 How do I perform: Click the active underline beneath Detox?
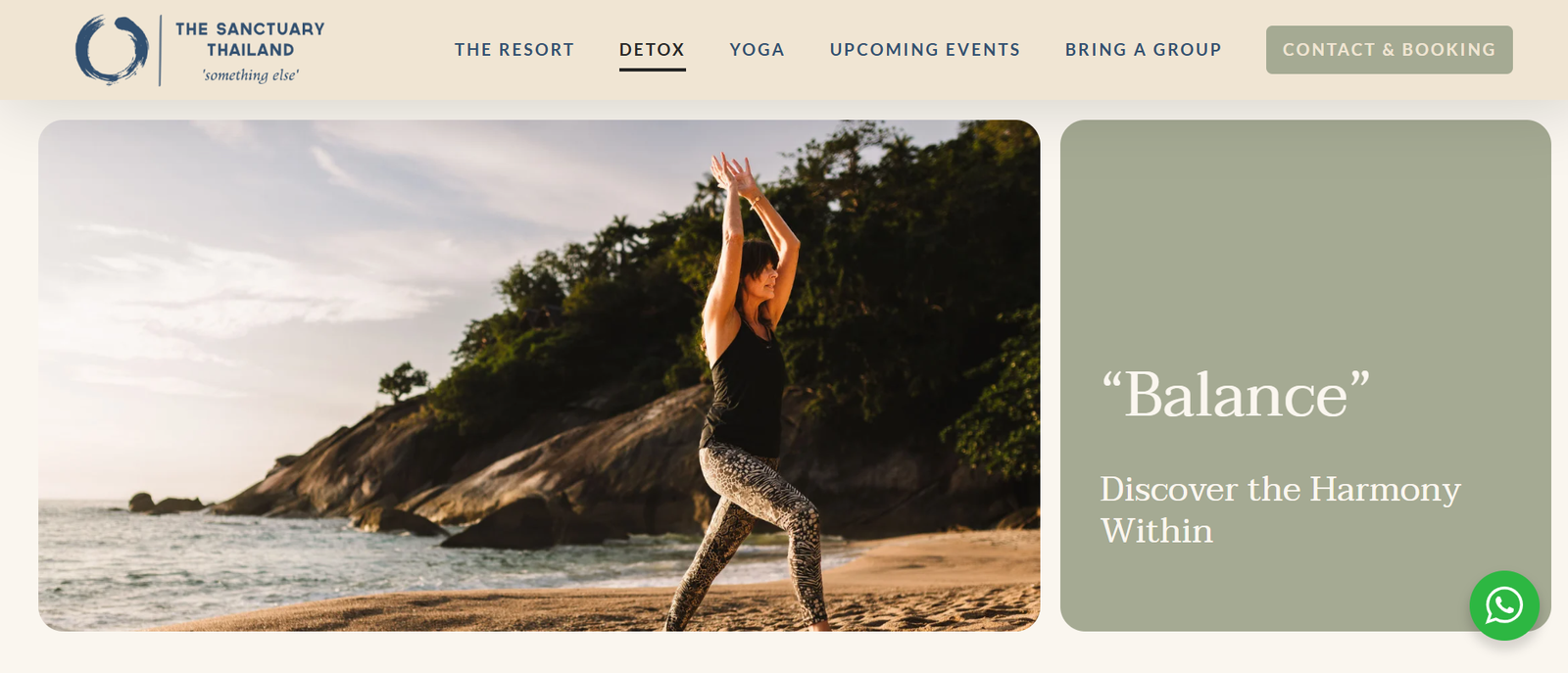click(x=652, y=70)
